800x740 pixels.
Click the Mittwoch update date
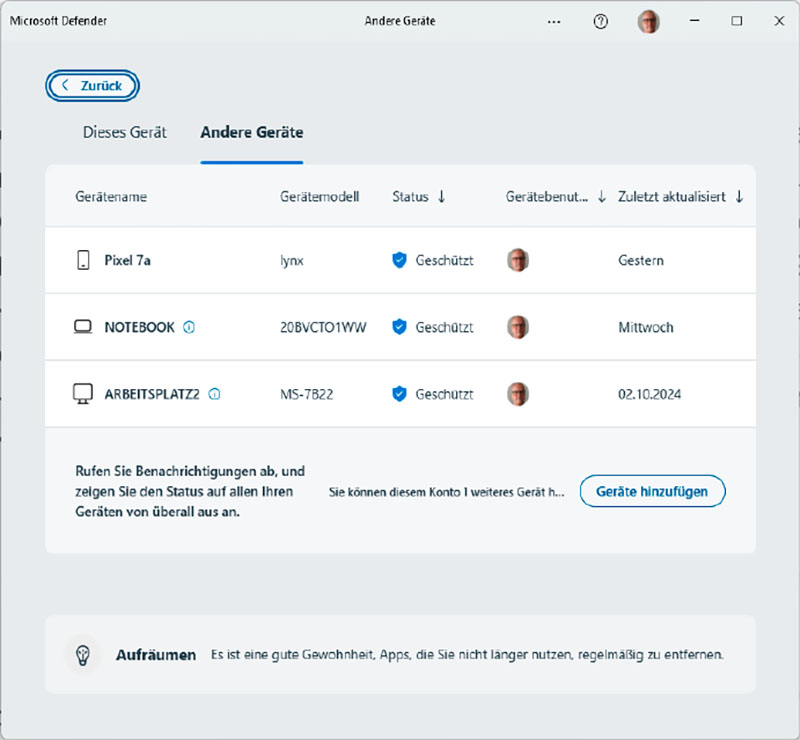646,327
